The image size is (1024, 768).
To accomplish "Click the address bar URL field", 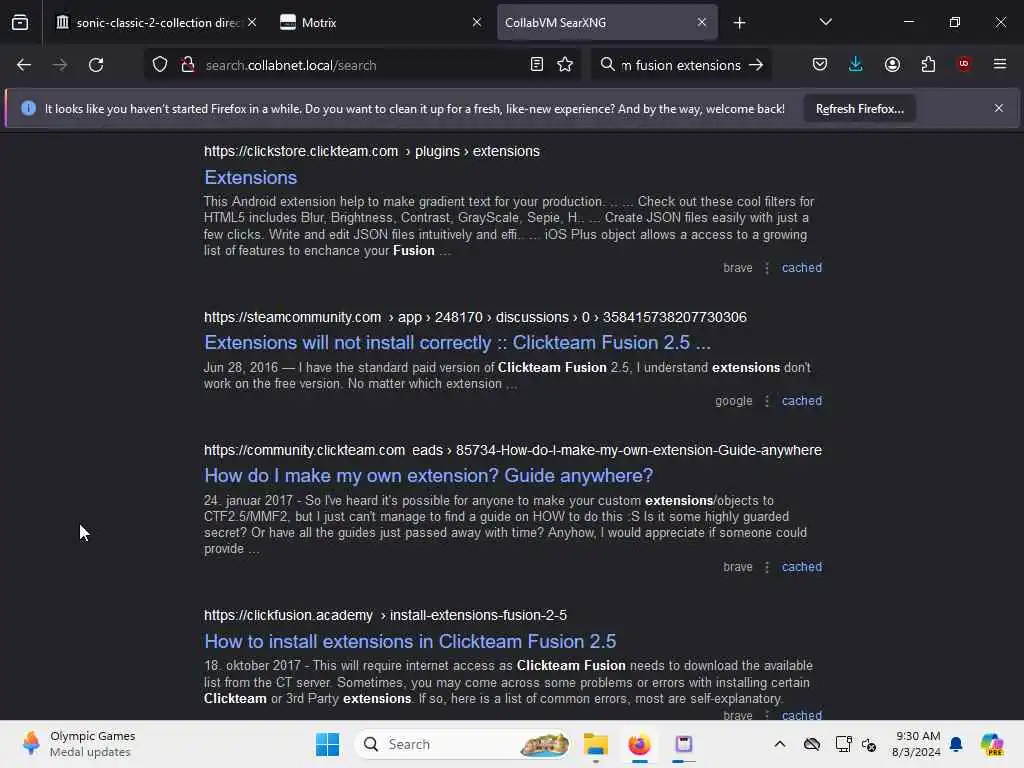I will [362, 65].
